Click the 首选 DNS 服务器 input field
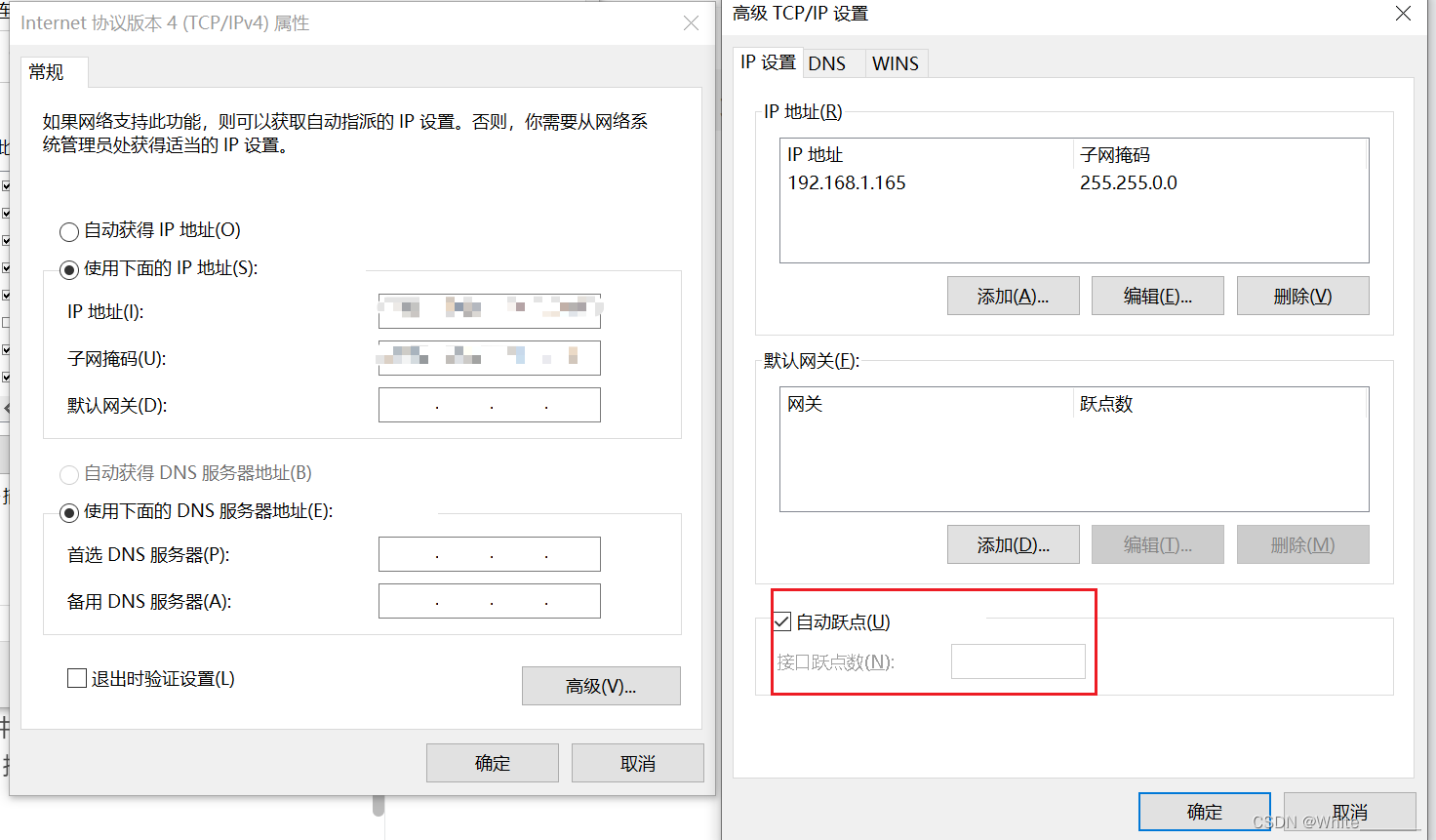This screenshot has height=840, width=1436. click(x=489, y=554)
